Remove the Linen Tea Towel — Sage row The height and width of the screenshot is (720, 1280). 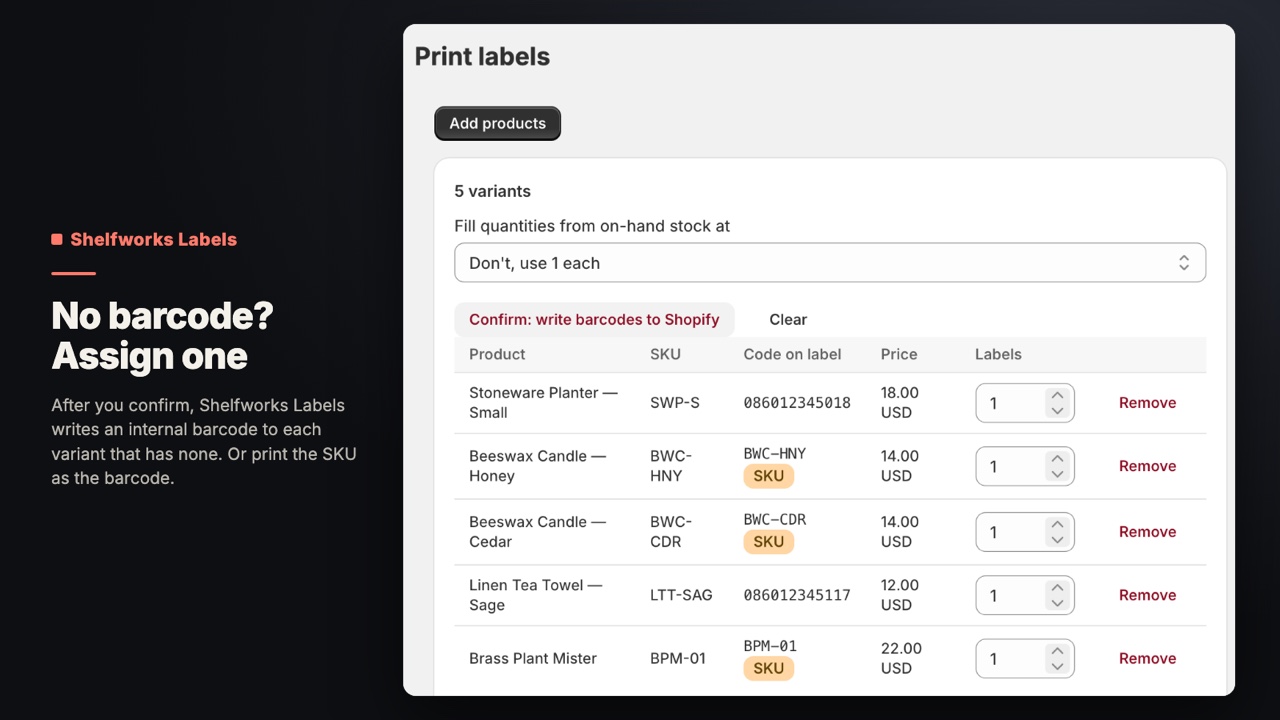pyautogui.click(x=1147, y=595)
